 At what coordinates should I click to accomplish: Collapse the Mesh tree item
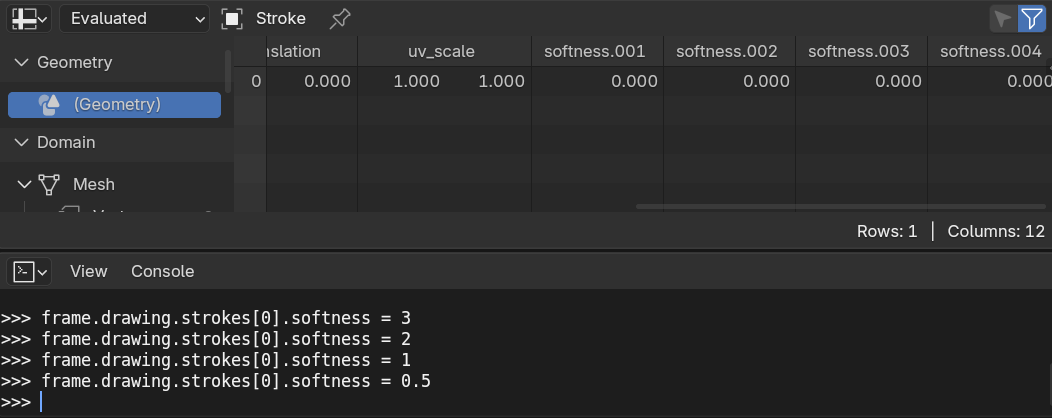pos(25,184)
